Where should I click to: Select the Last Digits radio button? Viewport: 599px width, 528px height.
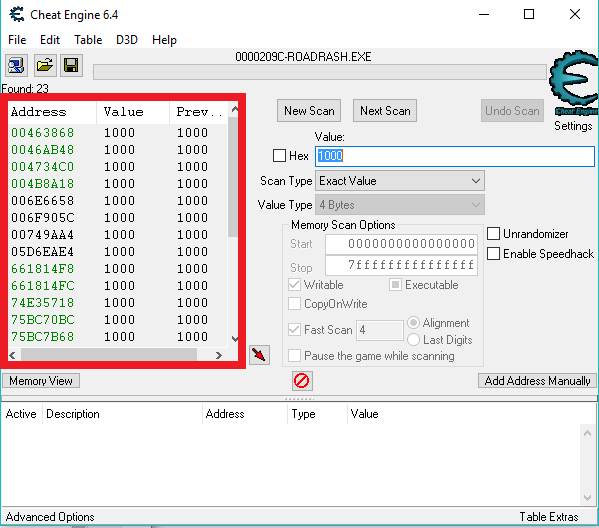(x=413, y=340)
